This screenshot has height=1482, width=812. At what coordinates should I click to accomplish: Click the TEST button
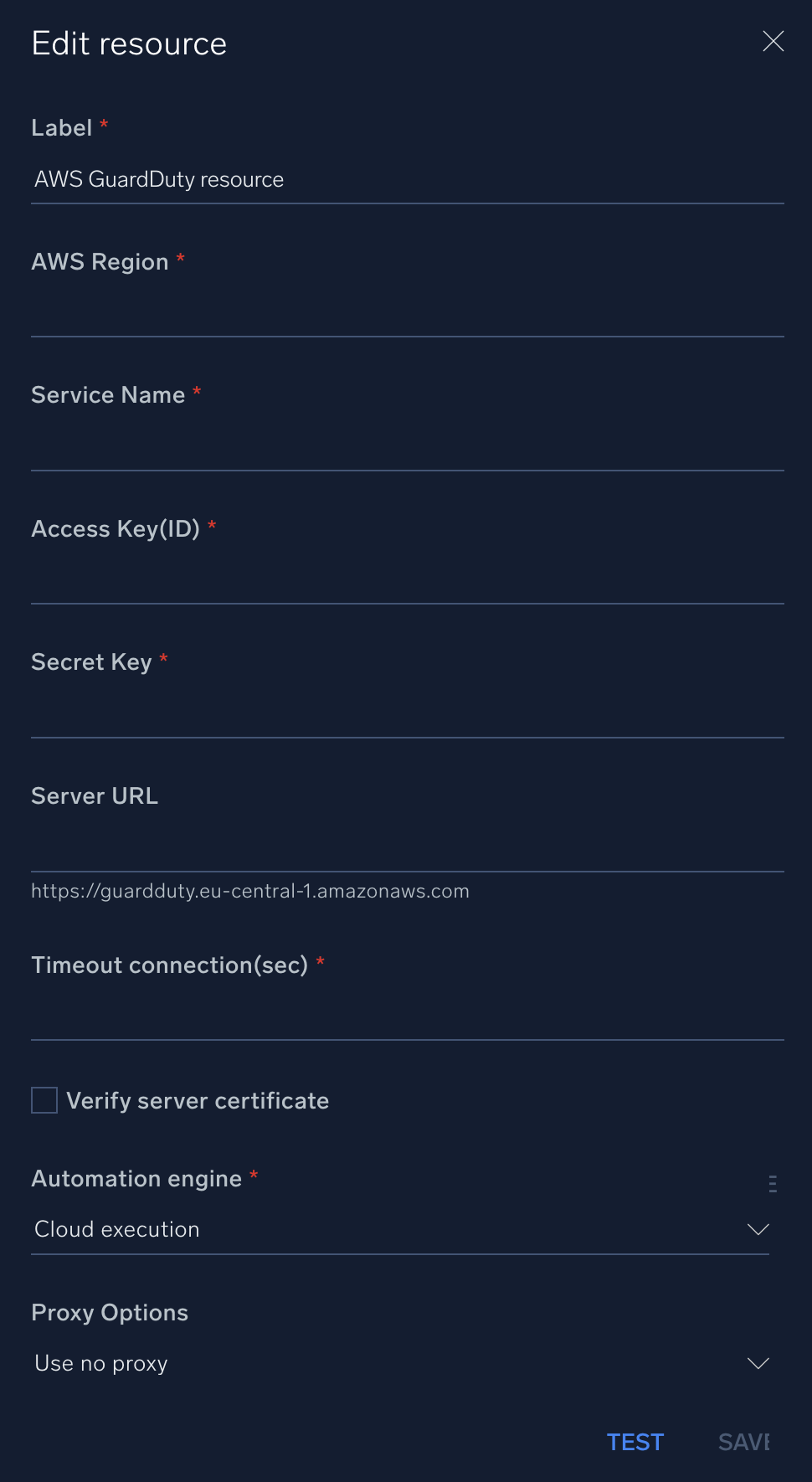635,1442
